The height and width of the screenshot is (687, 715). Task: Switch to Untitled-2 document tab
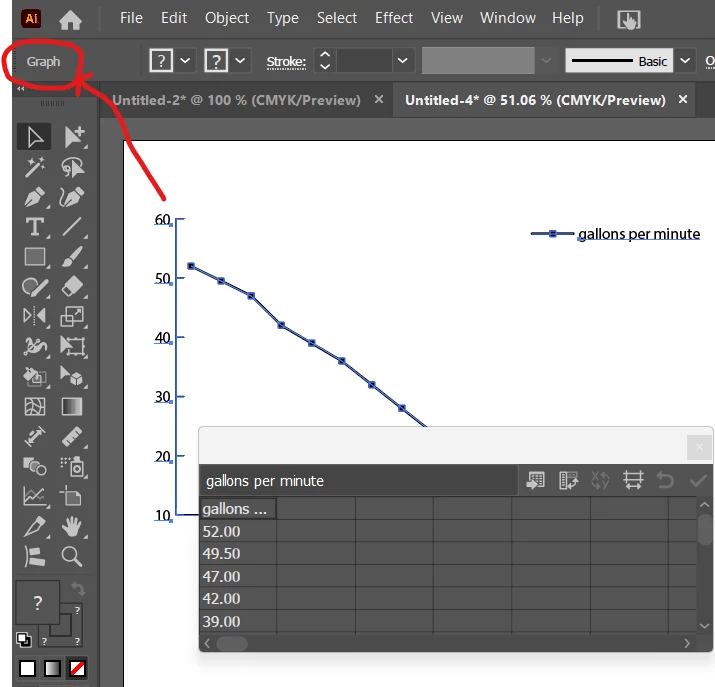click(x=236, y=100)
